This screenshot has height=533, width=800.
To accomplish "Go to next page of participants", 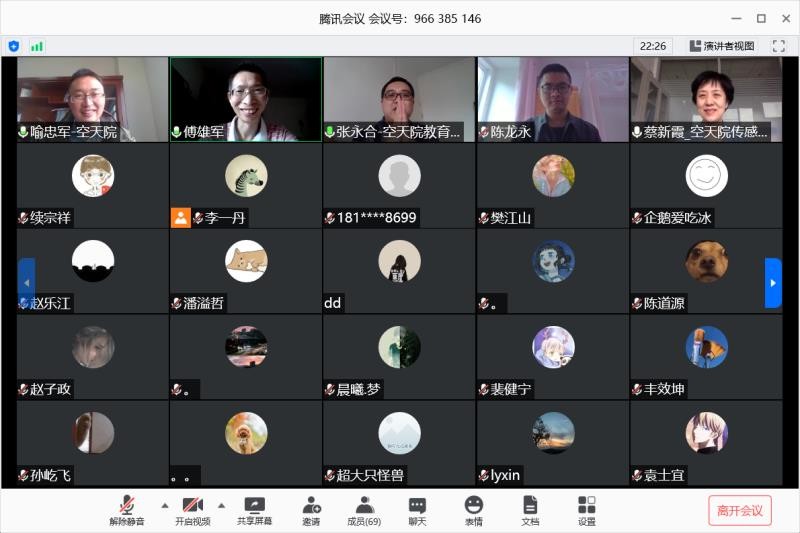I will click(773, 283).
